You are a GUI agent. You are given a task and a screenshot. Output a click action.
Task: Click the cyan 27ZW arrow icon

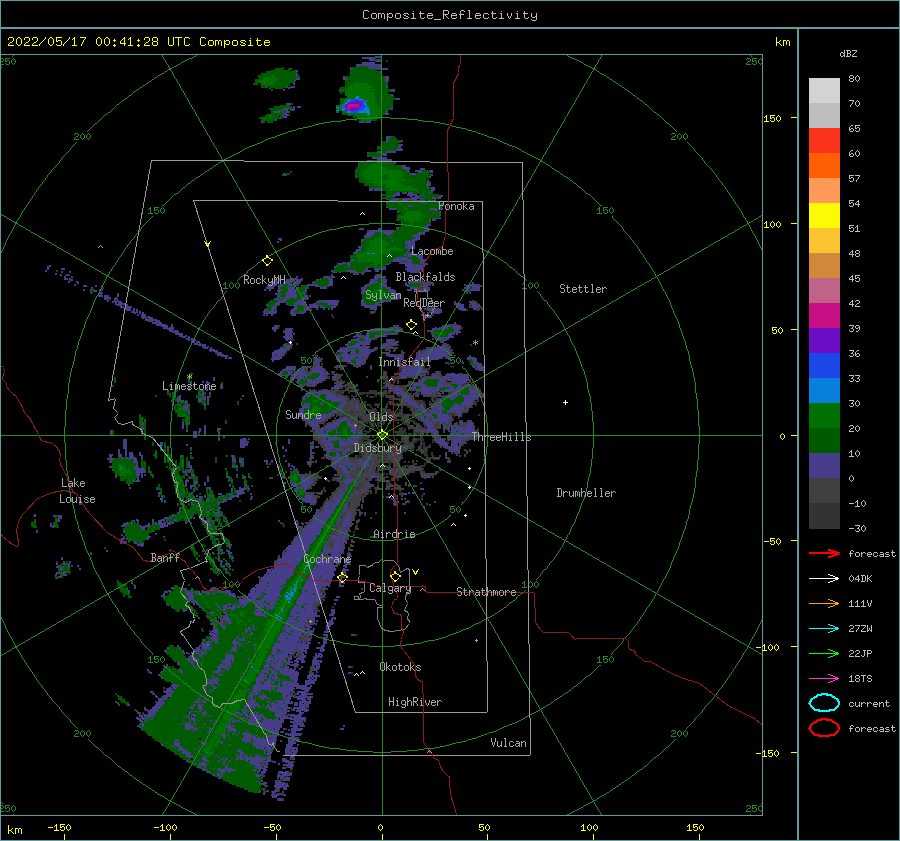[824, 629]
